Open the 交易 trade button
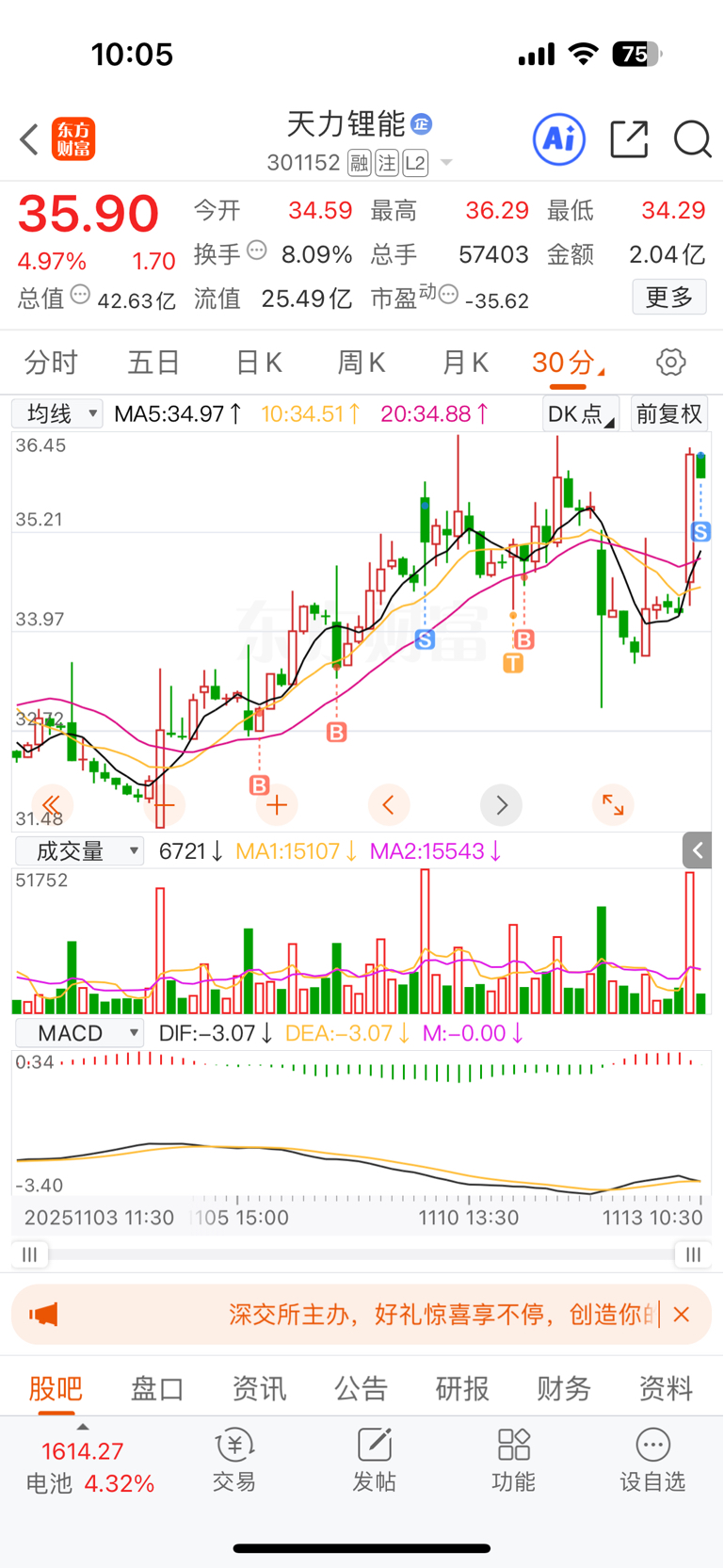724x1568 pixels. point(234,1461)
